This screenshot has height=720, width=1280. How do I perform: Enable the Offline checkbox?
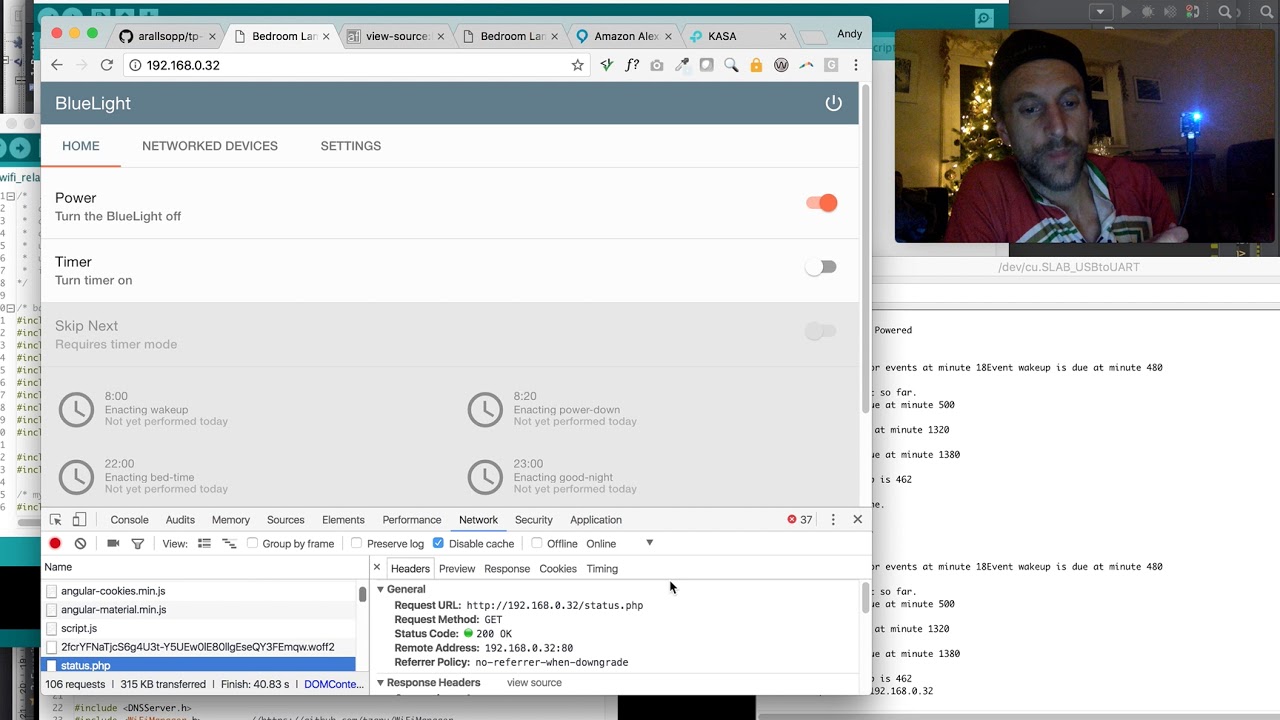click(x=537, y=544)
